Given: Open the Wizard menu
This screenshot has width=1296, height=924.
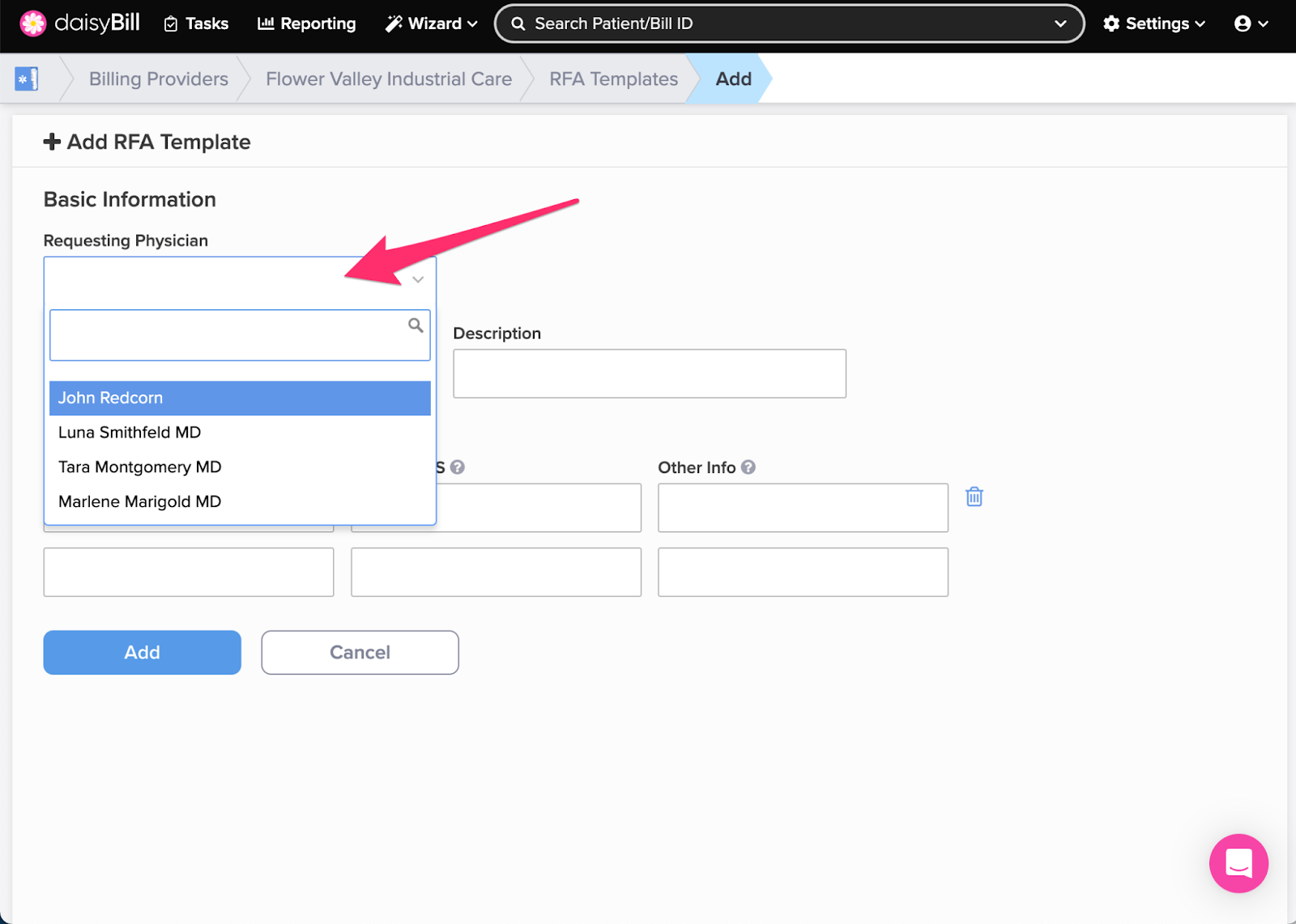Looking at the screenshot, I should point(431,23).
